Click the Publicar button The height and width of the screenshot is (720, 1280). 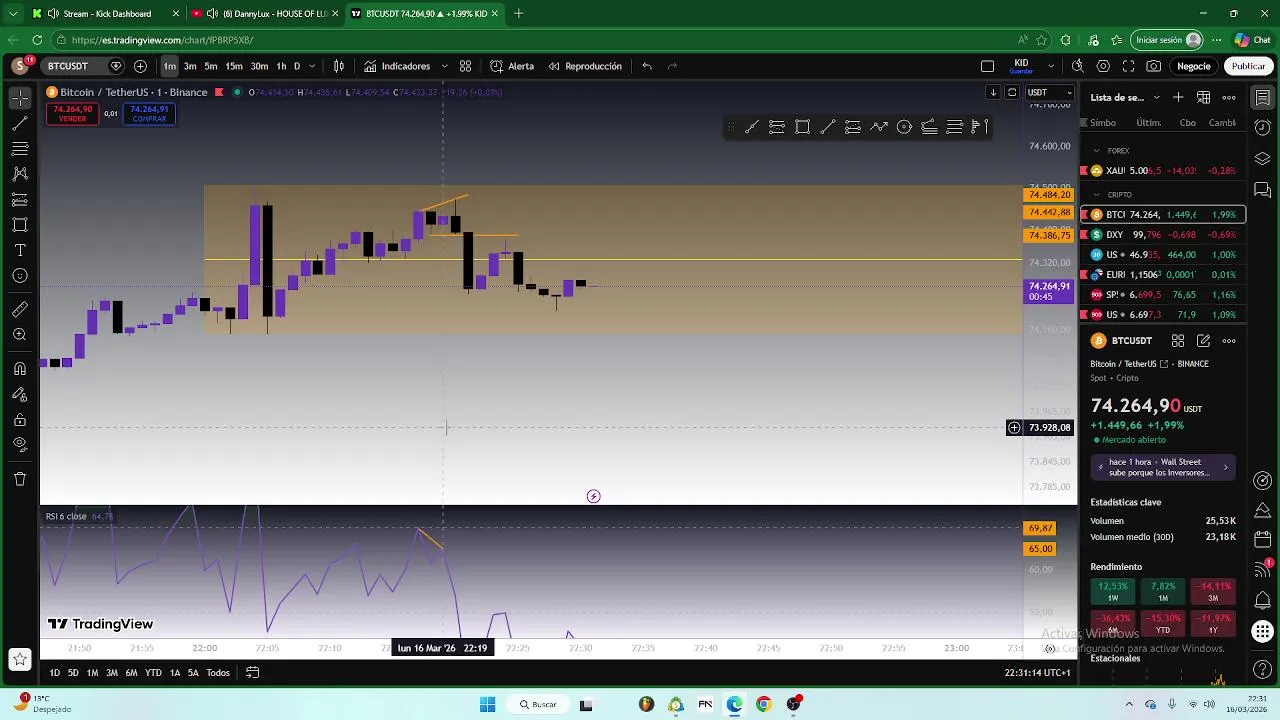[1248, 66]
